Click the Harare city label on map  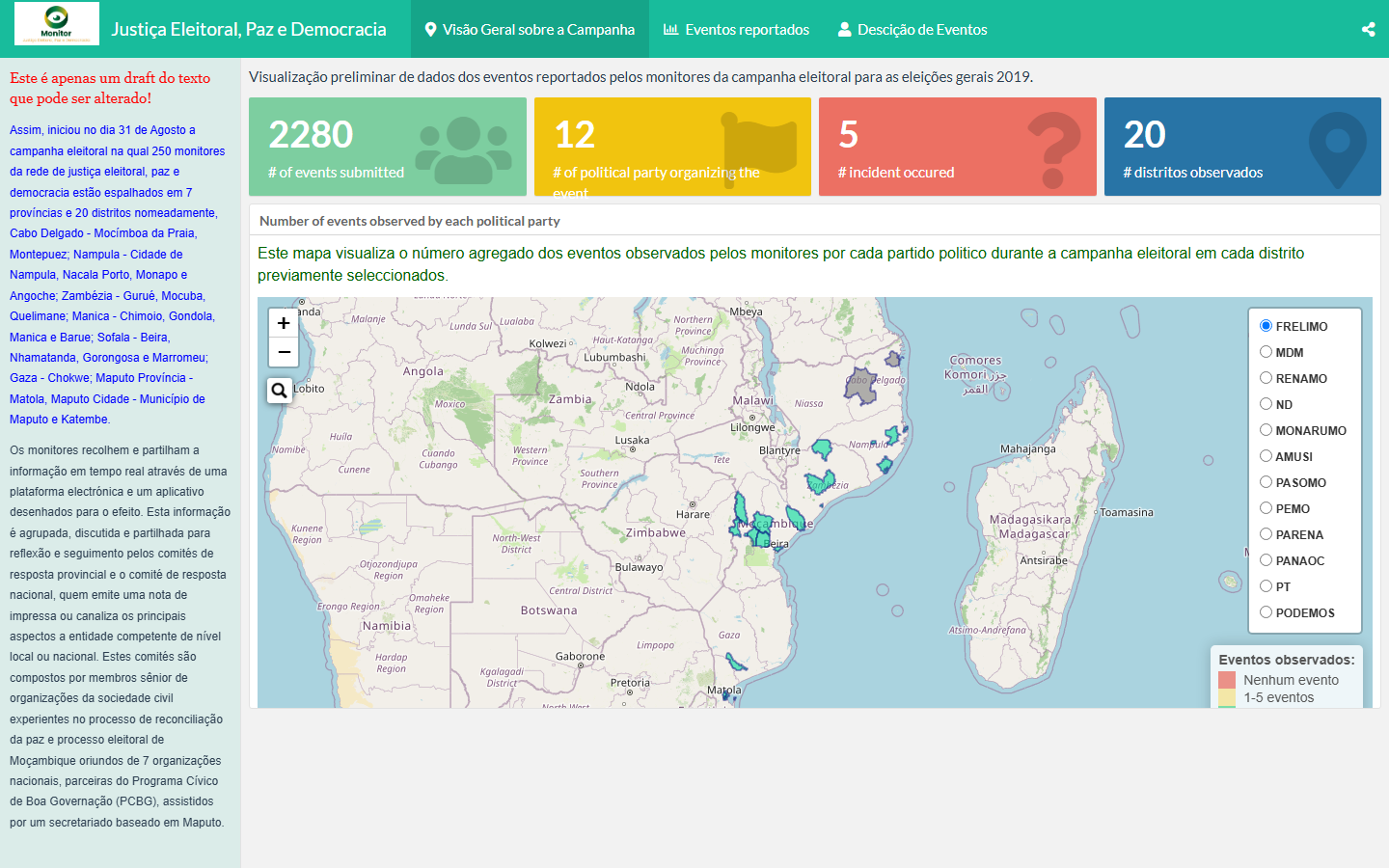pos(693,514)
